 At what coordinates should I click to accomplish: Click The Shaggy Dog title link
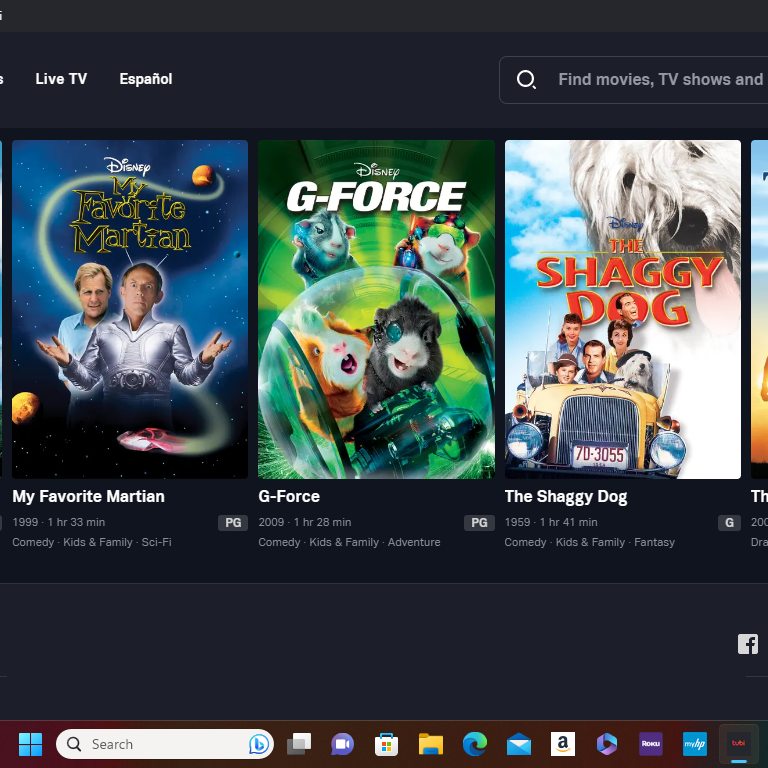tap(566, 496)
